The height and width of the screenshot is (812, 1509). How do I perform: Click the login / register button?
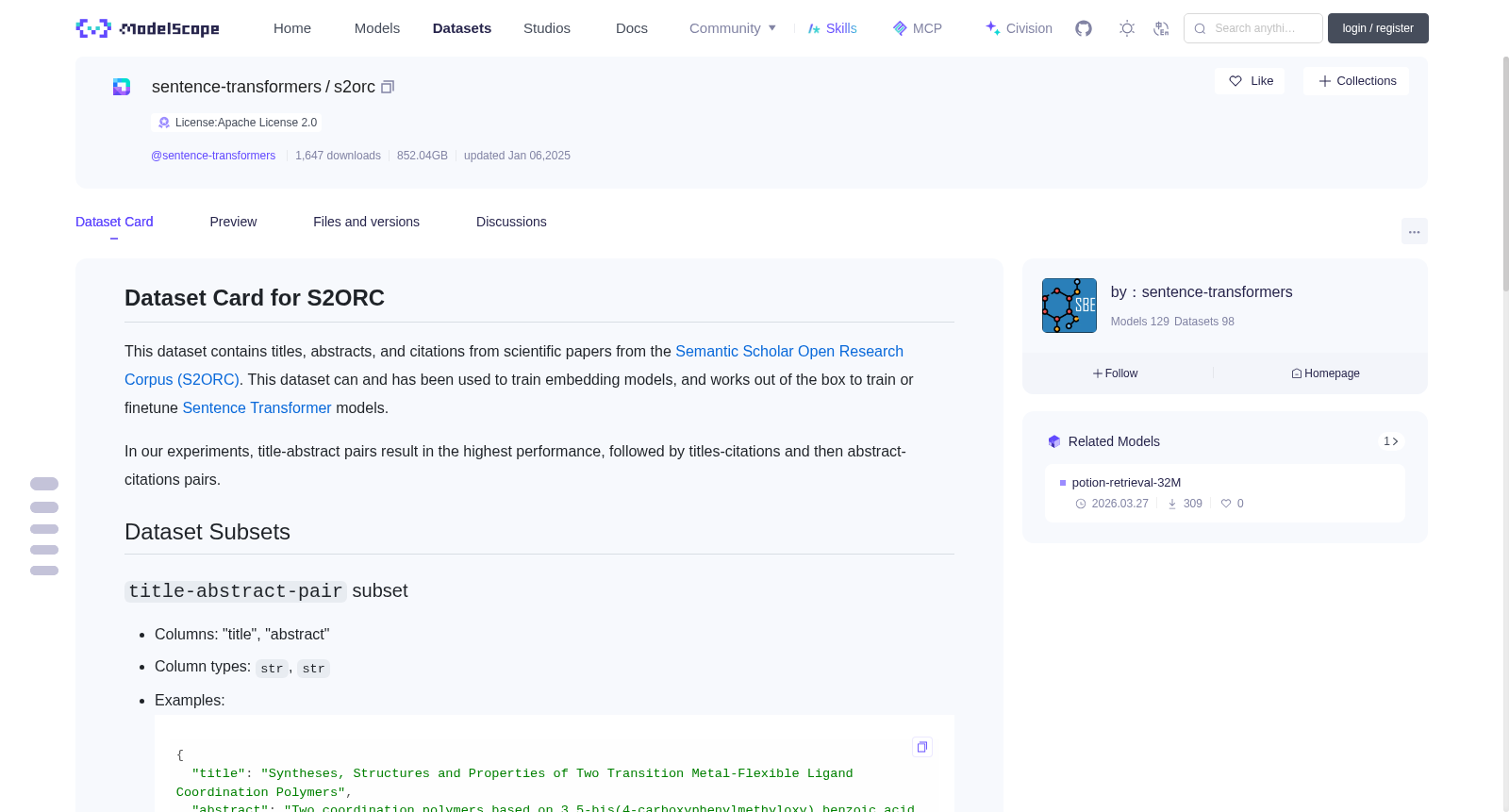pyautogui.click(x=1378, y=28)
